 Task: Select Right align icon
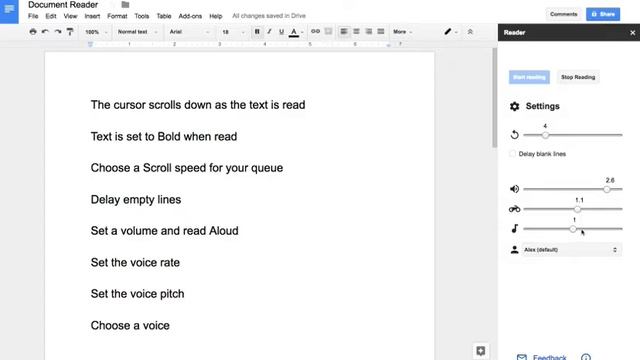pyautogui.click(x=369, y=31)
